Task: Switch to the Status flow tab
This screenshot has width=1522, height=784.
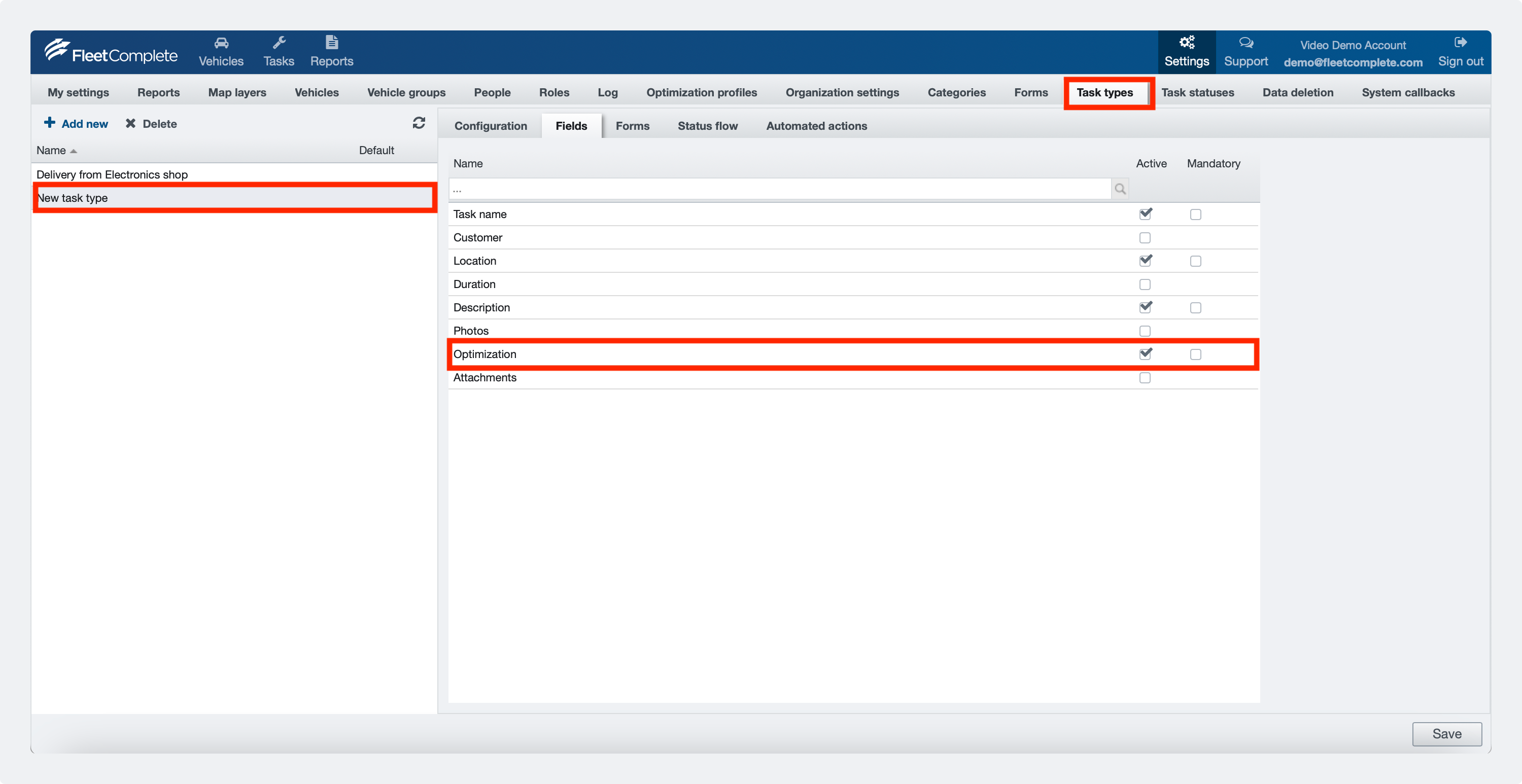Action: pyautogui.click(x=707, y=126)
